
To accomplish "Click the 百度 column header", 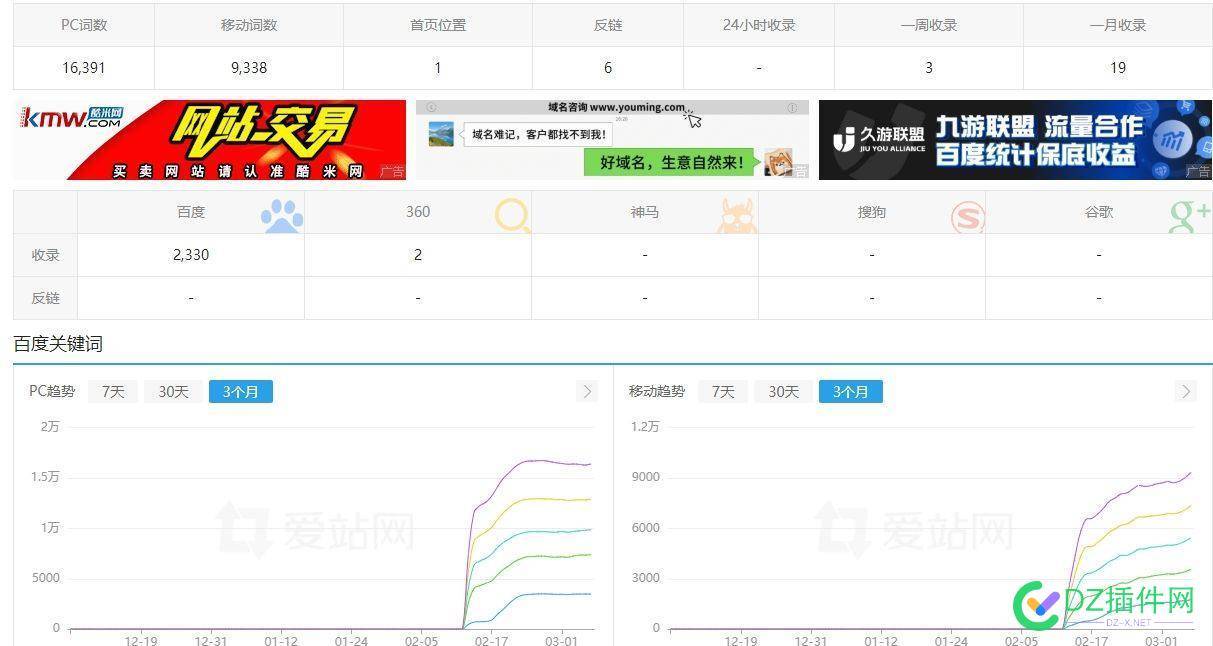I will click(191, 212).
